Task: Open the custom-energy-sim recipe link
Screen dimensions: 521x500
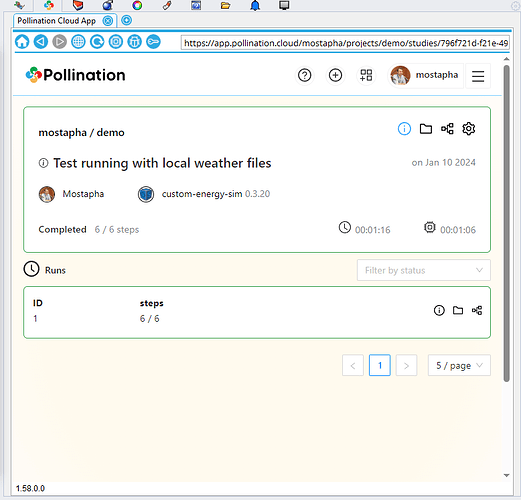Action: point(202,194)
